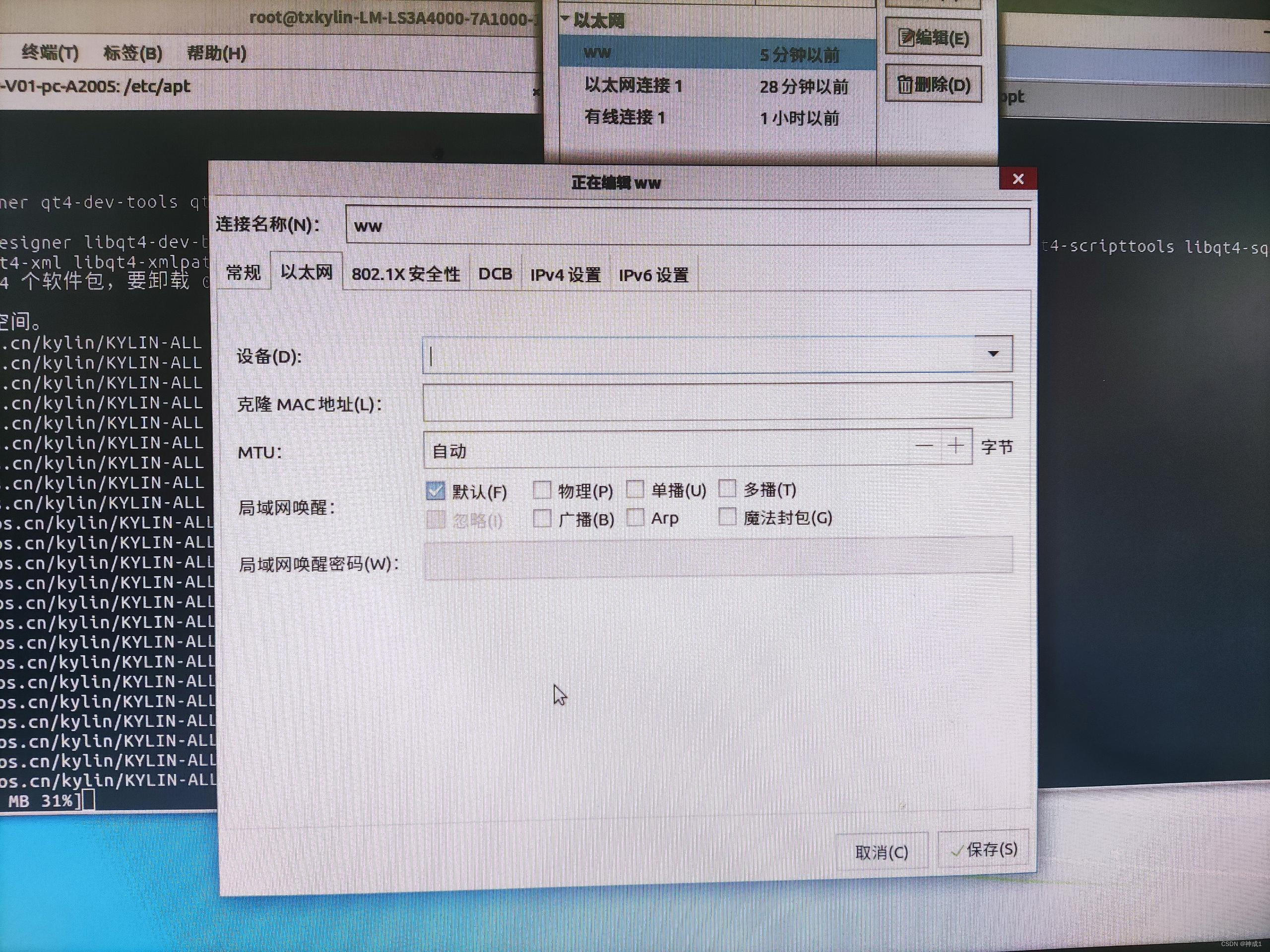Image resolution: width=1270 pixels, height=952 pixels.
Task: Close the 正在编辑 ww dialog
Action: tap(1018, 179)
